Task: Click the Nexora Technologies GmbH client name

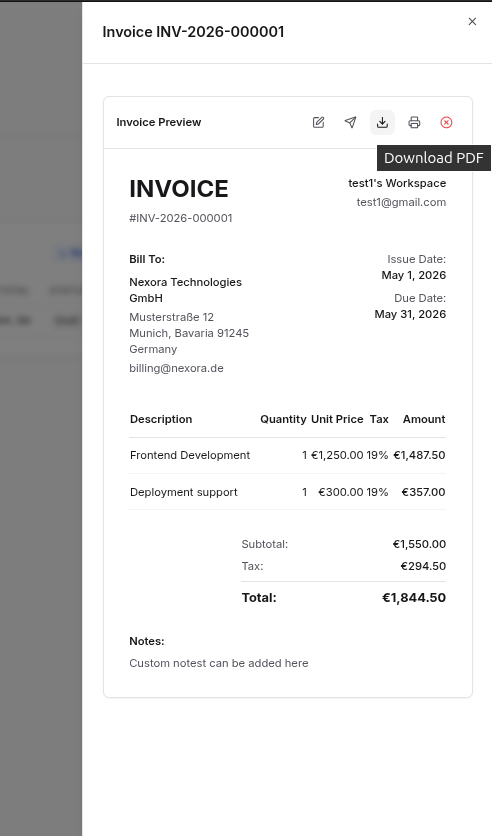Action: (x=185, y=290)
